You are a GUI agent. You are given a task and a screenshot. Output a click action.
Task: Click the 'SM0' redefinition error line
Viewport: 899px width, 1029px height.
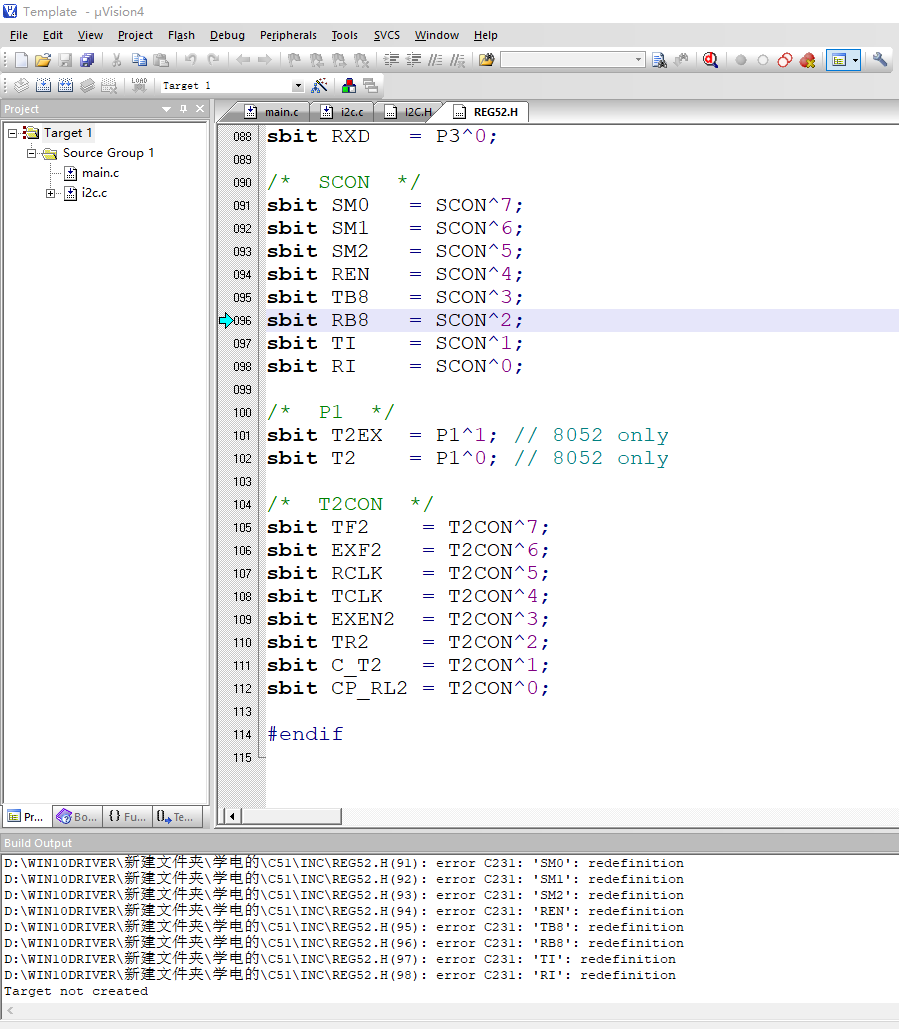coord(344,863)
